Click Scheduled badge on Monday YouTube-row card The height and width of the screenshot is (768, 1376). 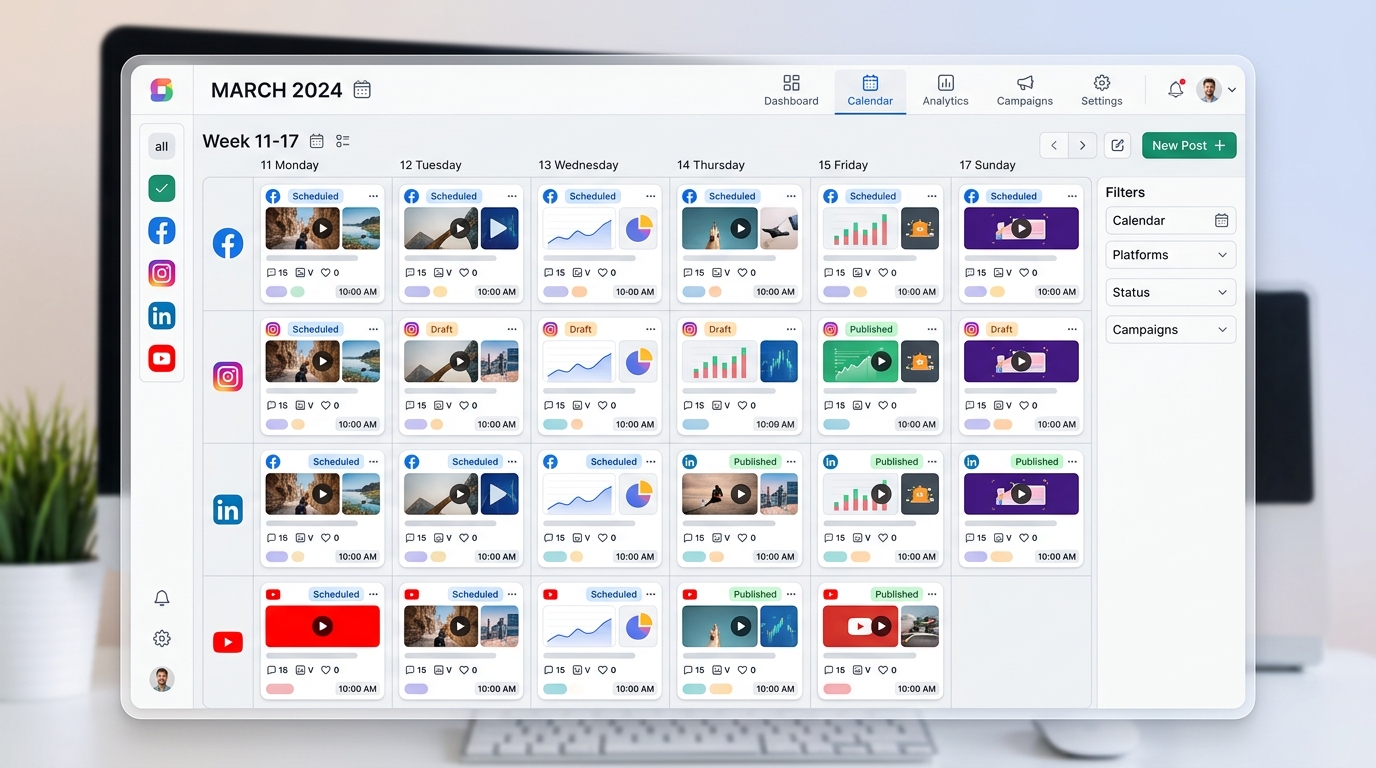(x=336, y=594)
